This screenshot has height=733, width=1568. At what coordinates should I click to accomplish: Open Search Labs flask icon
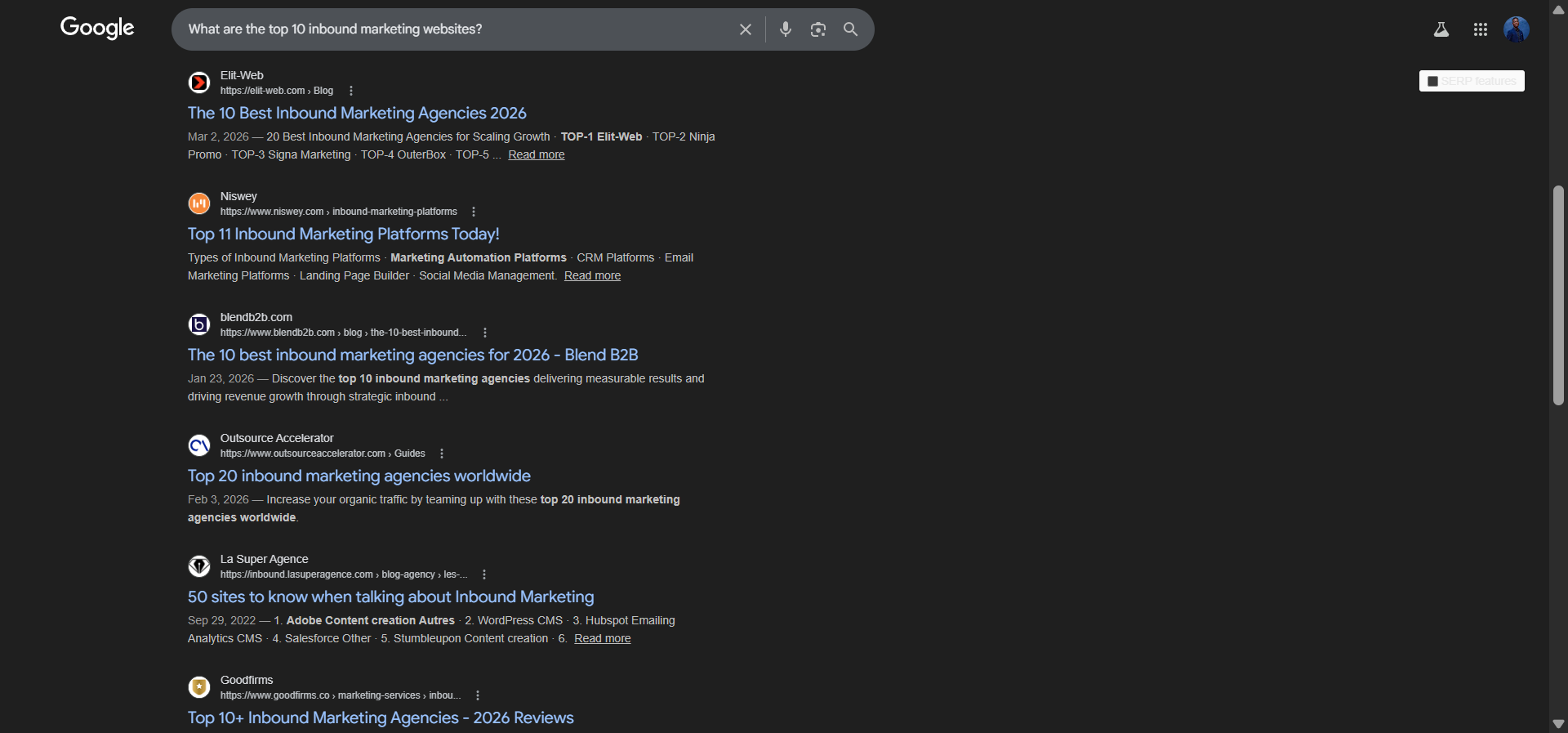coord(1441,29)
